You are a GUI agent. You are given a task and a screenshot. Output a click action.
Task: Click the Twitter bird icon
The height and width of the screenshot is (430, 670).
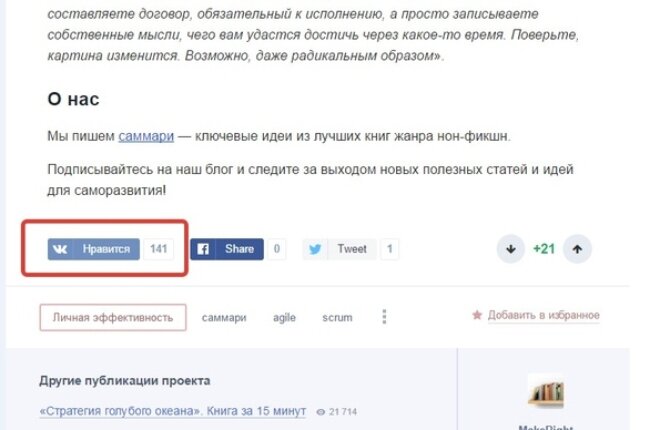click(315, 249)
